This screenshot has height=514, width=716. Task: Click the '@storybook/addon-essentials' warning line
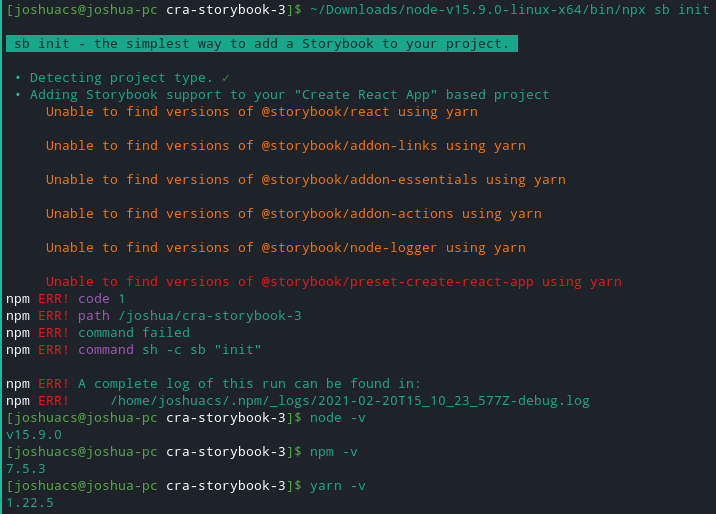[x=305, y=179]
